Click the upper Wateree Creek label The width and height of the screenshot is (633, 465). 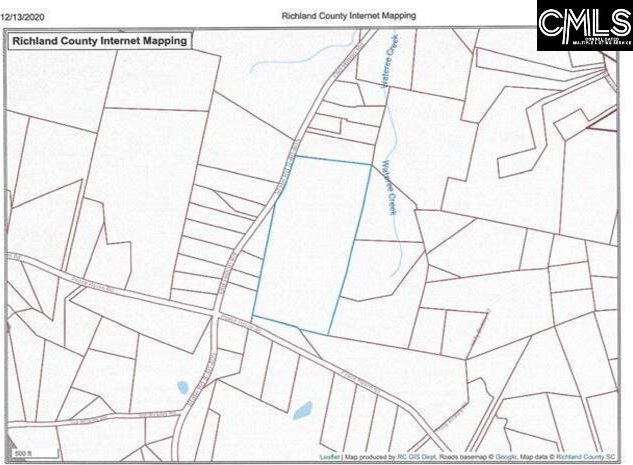(x=390, y=61)
